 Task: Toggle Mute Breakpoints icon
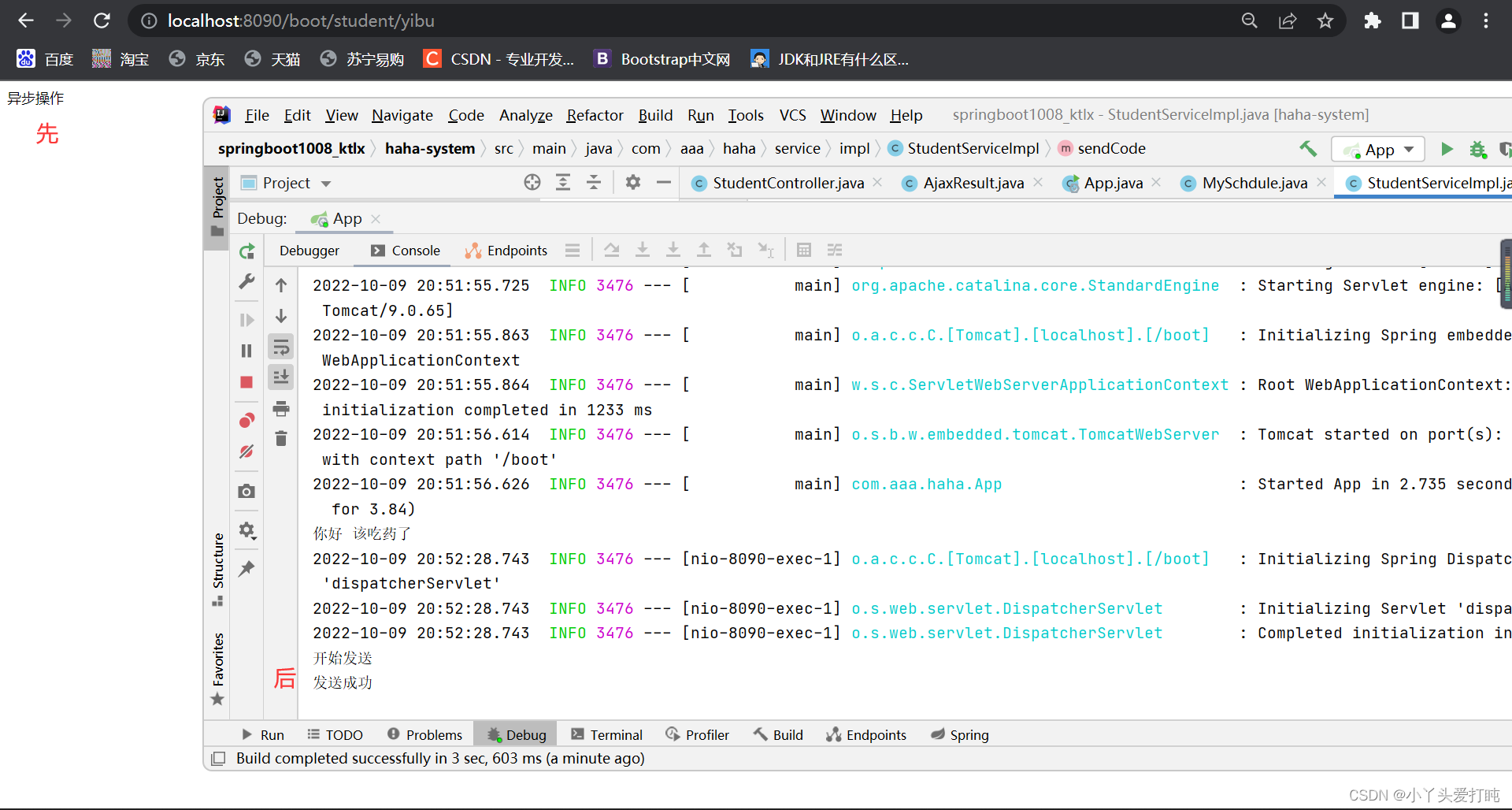coord(246,451)
